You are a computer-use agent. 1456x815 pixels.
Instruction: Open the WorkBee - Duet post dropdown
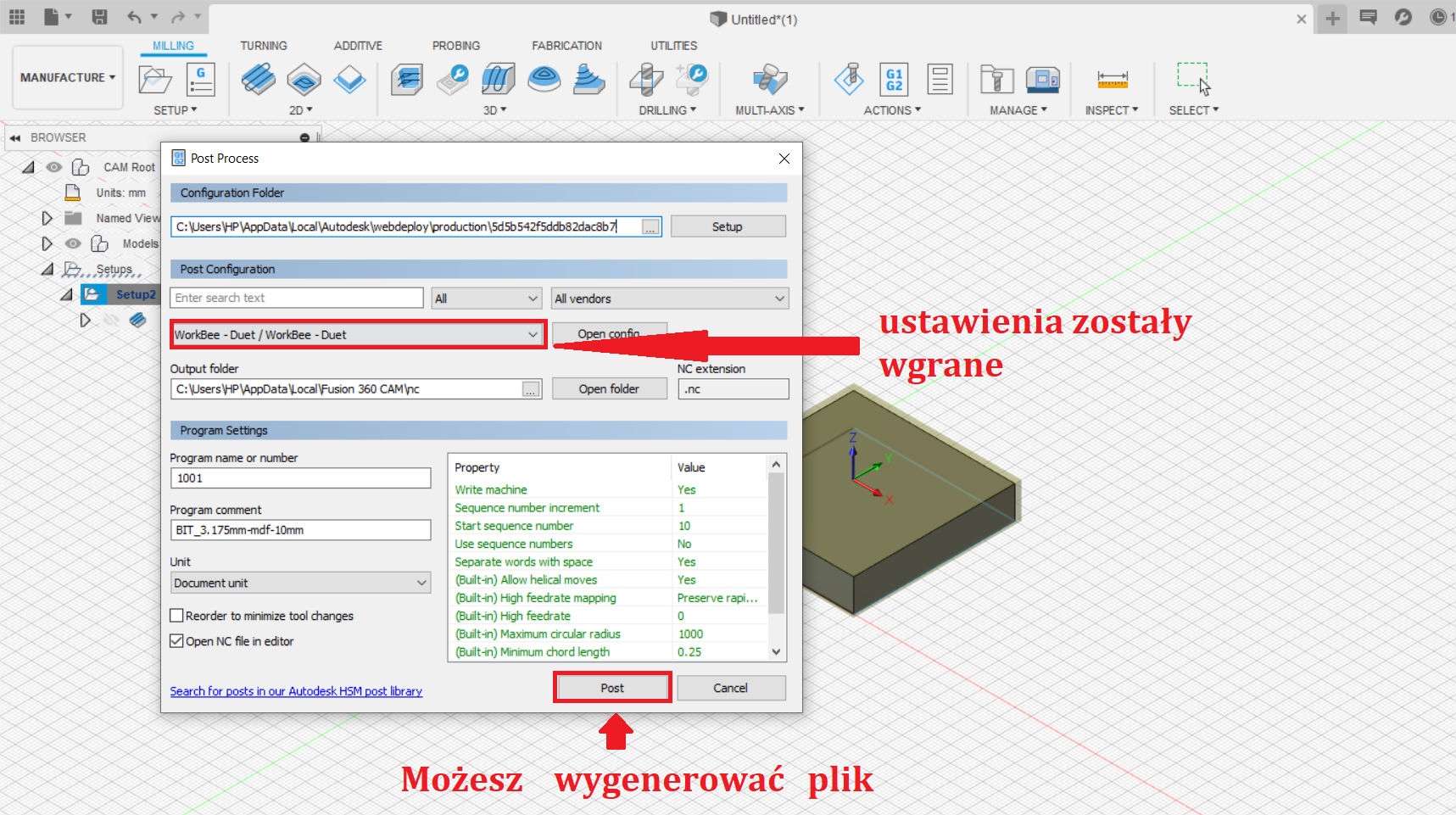(358, 335)
